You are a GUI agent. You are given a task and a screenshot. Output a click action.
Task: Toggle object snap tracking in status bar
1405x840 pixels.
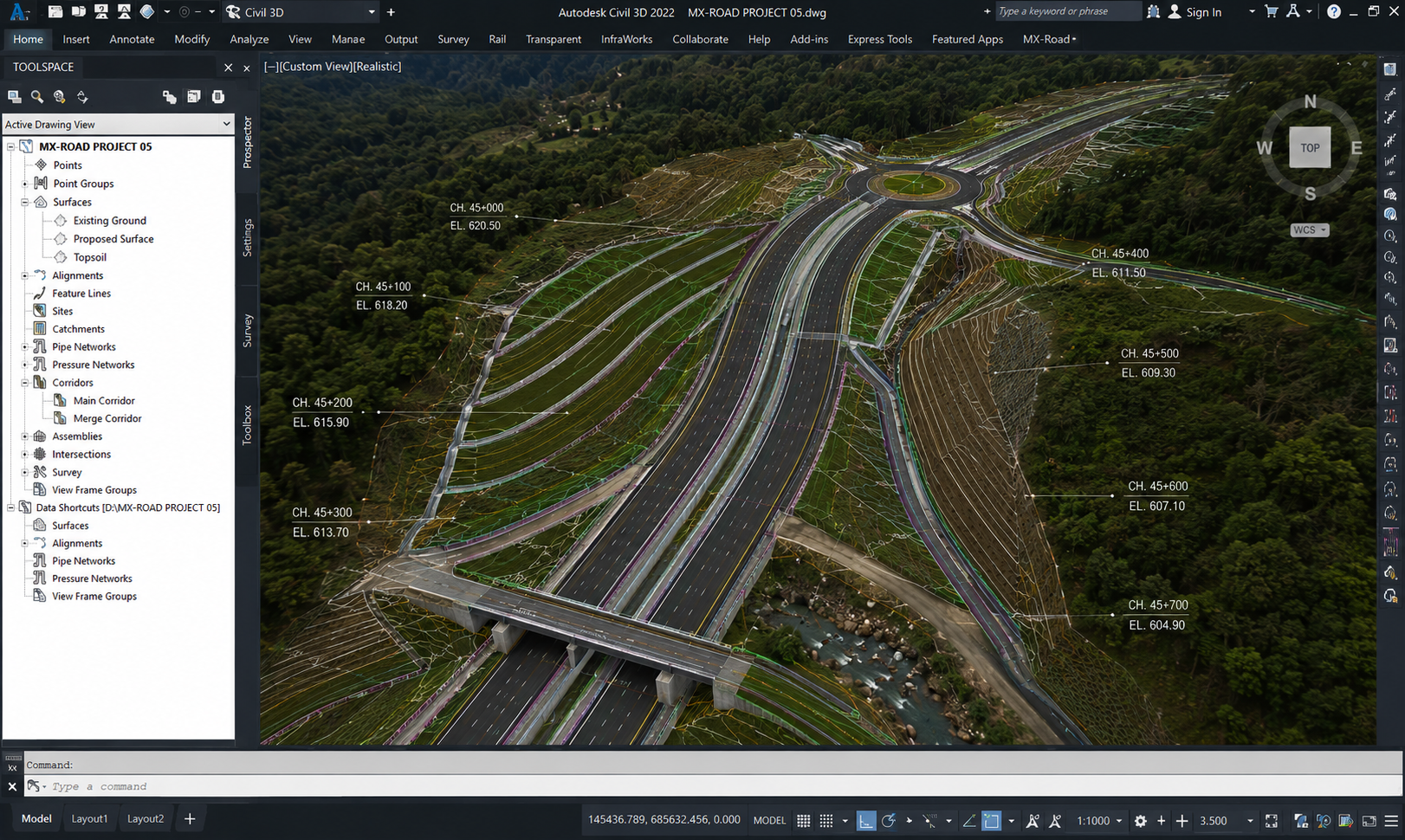929,820
